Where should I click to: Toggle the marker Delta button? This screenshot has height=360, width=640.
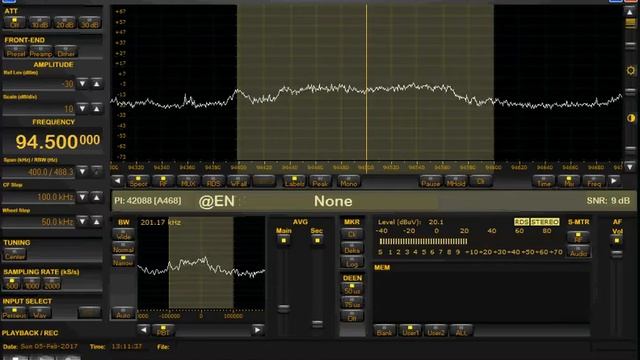(x=352, y=248)
